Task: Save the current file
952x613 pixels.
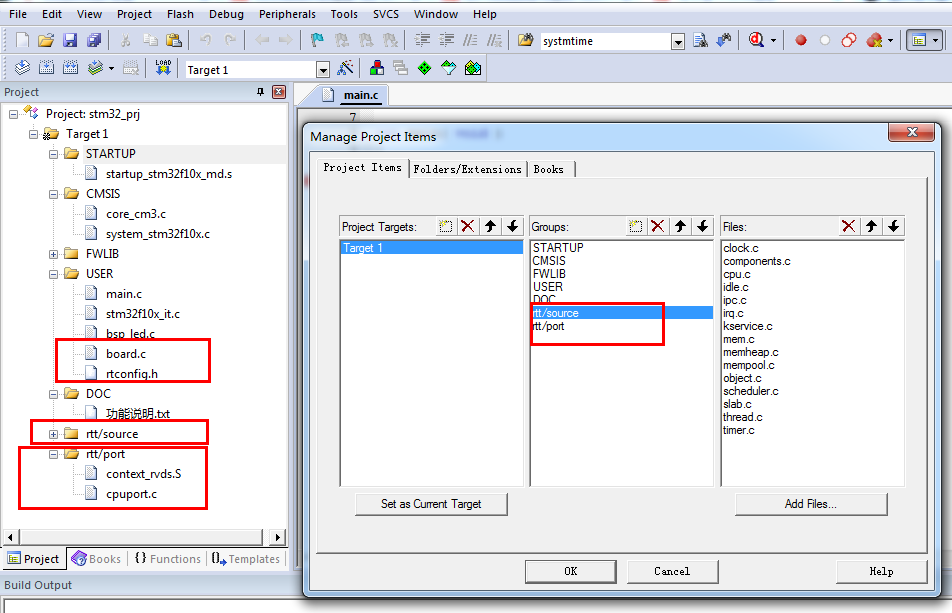Action: (70, 41)
